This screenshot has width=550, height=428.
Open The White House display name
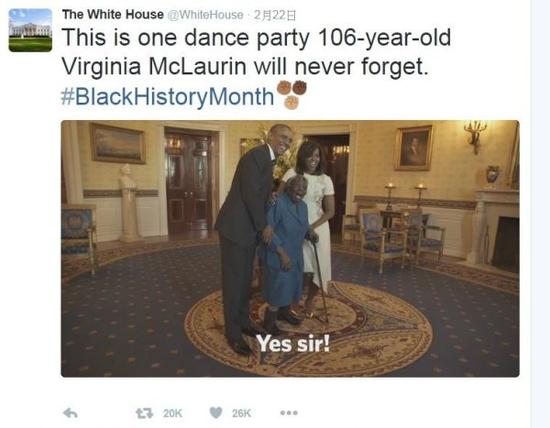pyautogui.click(x=113, y=14)
